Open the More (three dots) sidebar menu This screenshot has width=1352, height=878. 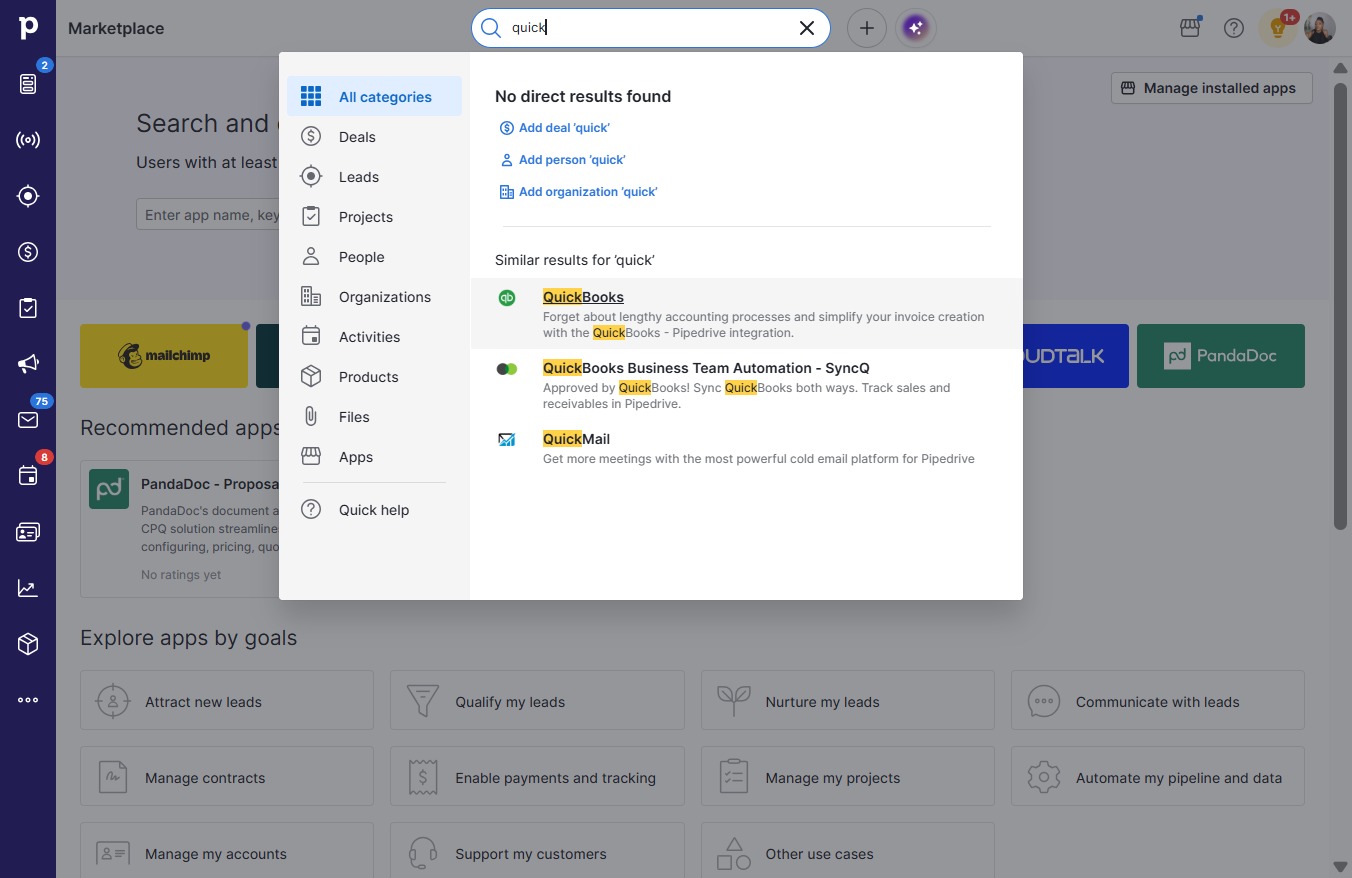(28, 700)
